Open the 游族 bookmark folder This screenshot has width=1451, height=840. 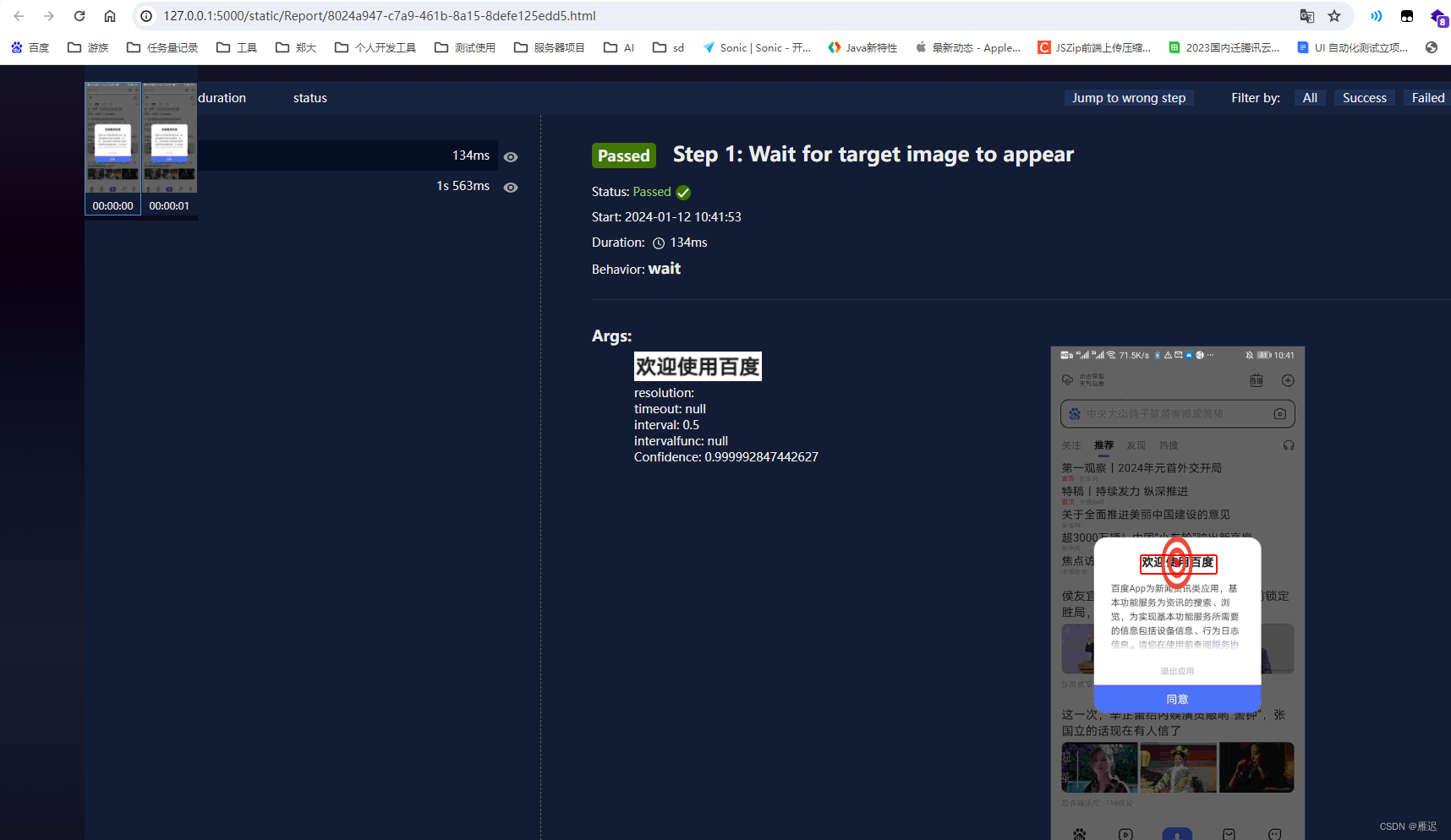click(88, 47)
